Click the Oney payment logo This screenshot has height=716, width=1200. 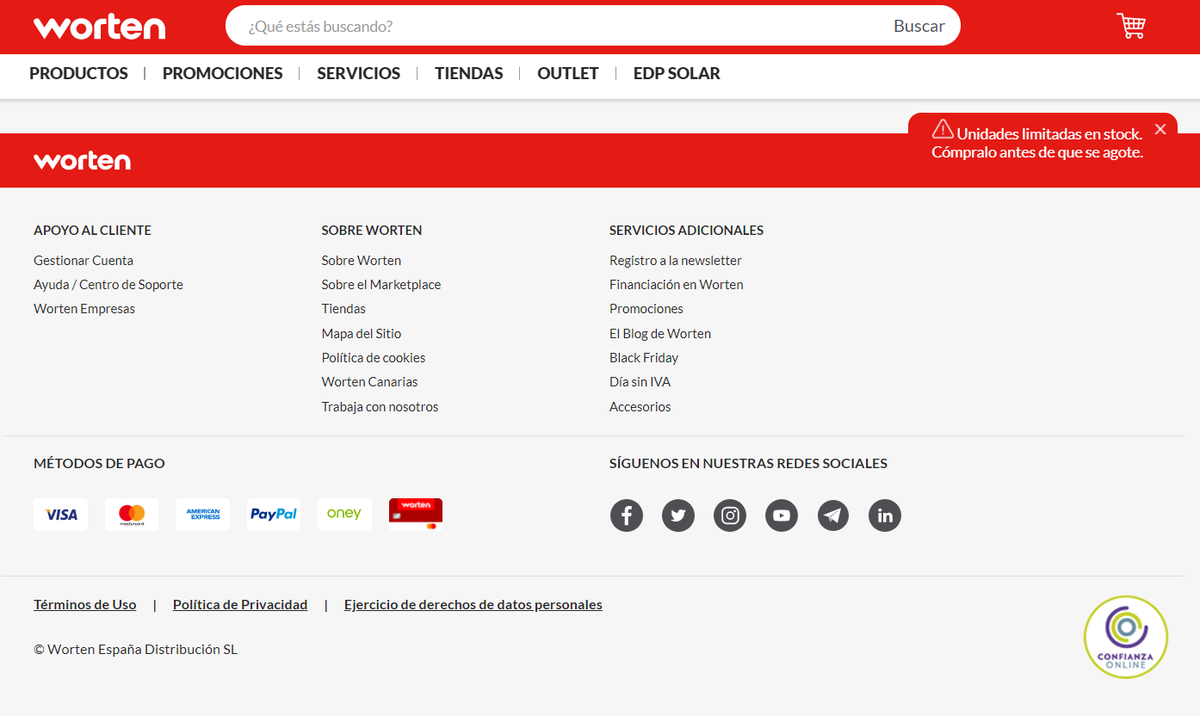click(345, 514)
